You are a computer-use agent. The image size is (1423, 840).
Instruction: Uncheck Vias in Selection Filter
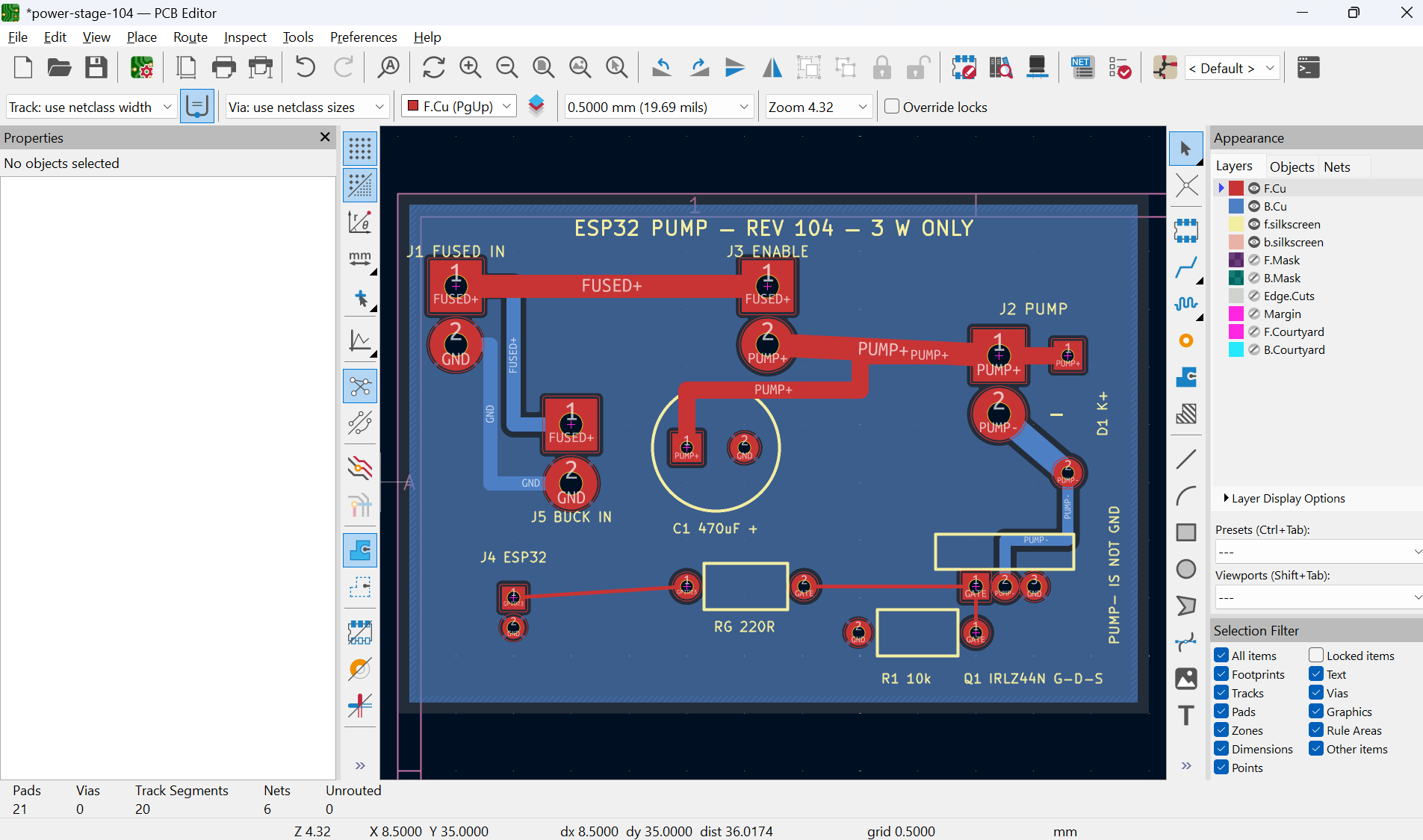[1316, 693]
